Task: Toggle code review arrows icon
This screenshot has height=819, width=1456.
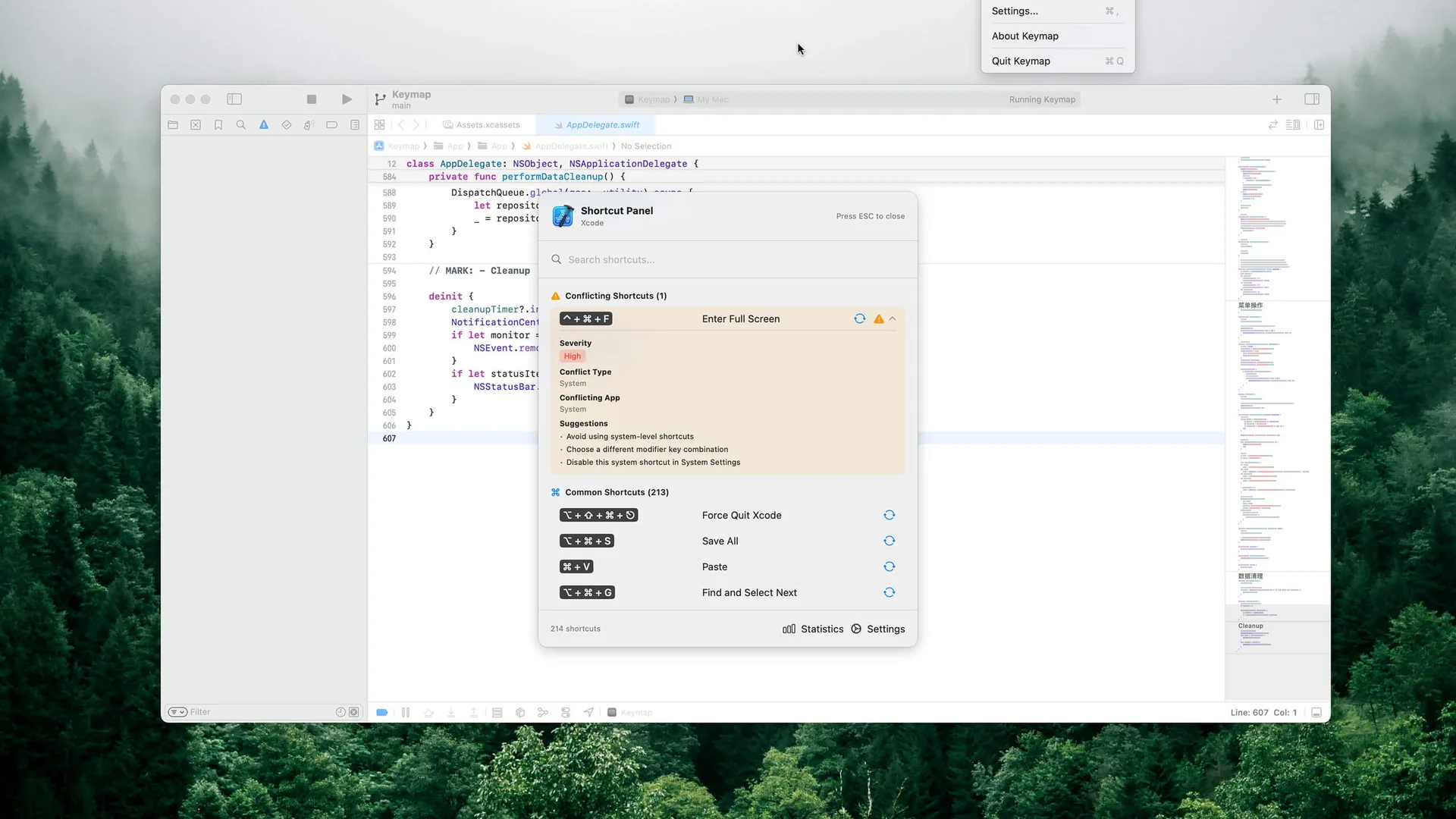Action: (x=1273, y=125)
